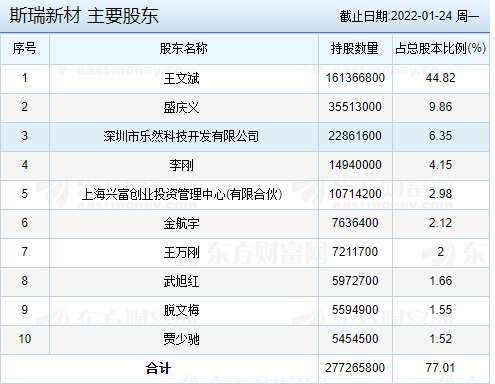This screenshot has height=384, width=495.
Task: Click shareholding value 7636400
Action: click(x=355, y=223)
